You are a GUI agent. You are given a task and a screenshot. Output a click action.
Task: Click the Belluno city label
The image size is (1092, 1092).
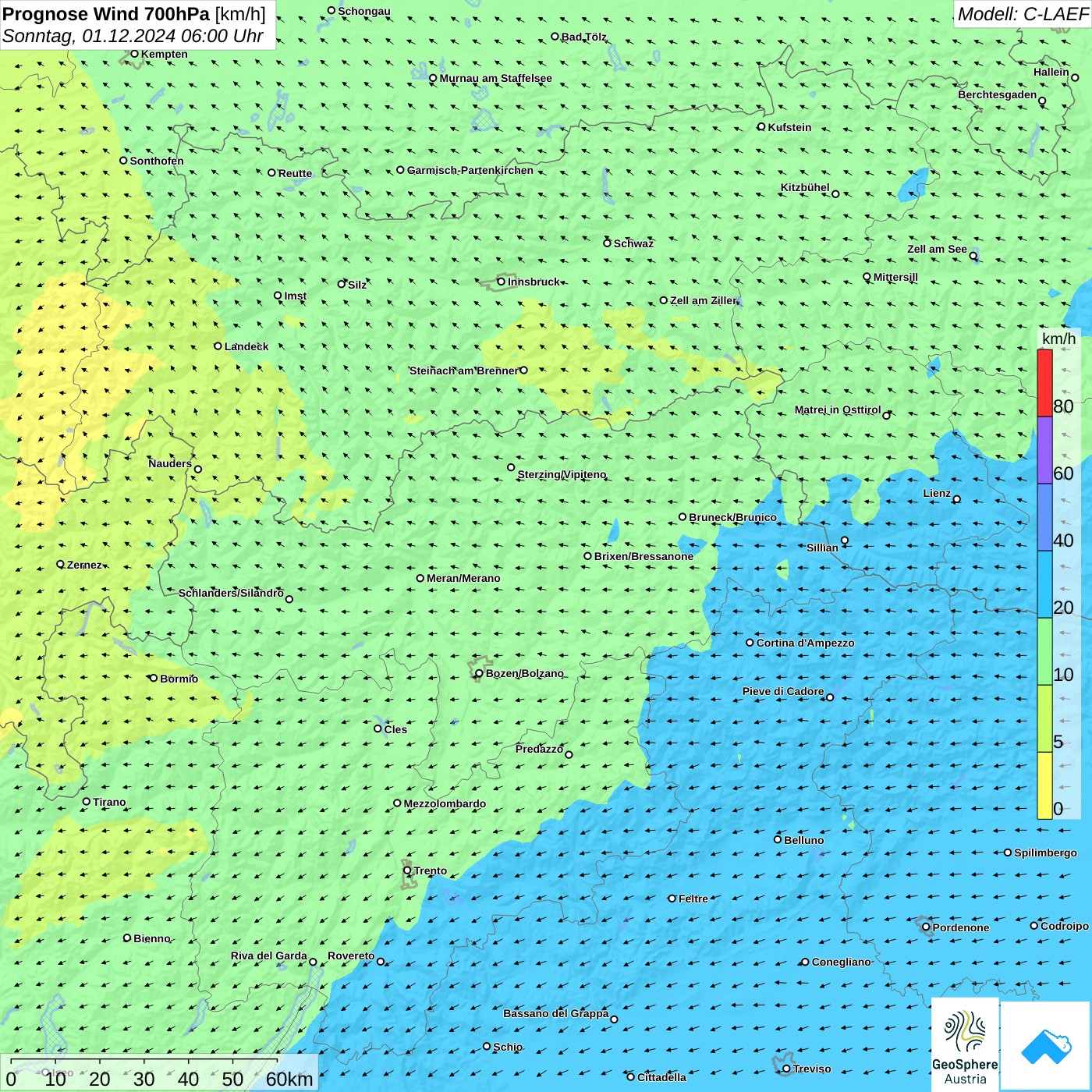(803, 840)
